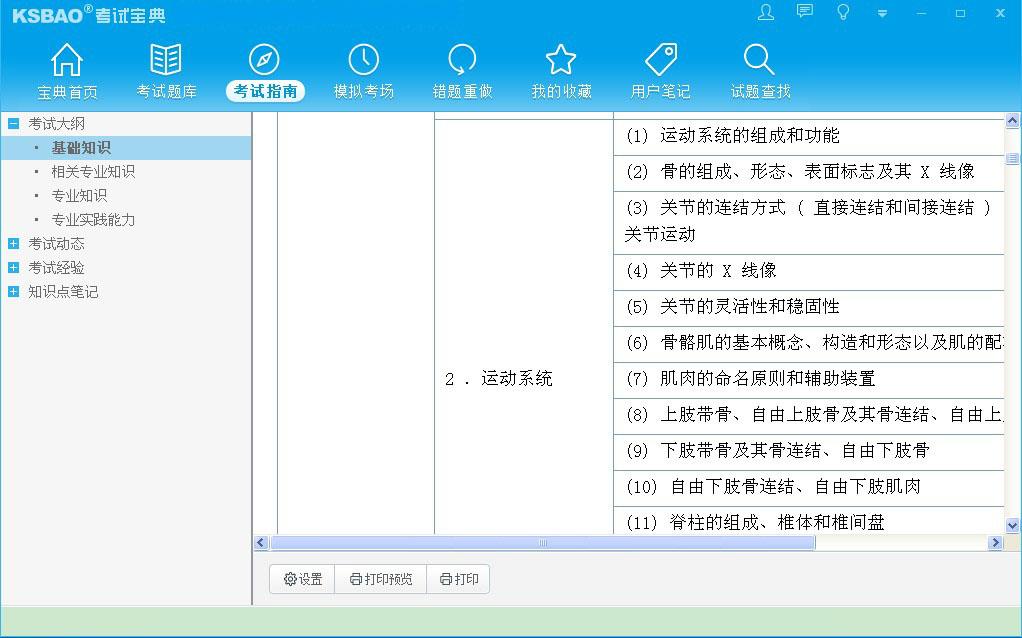
Task: Open the 考试题库 book icon
Action: tap(166, 60)
